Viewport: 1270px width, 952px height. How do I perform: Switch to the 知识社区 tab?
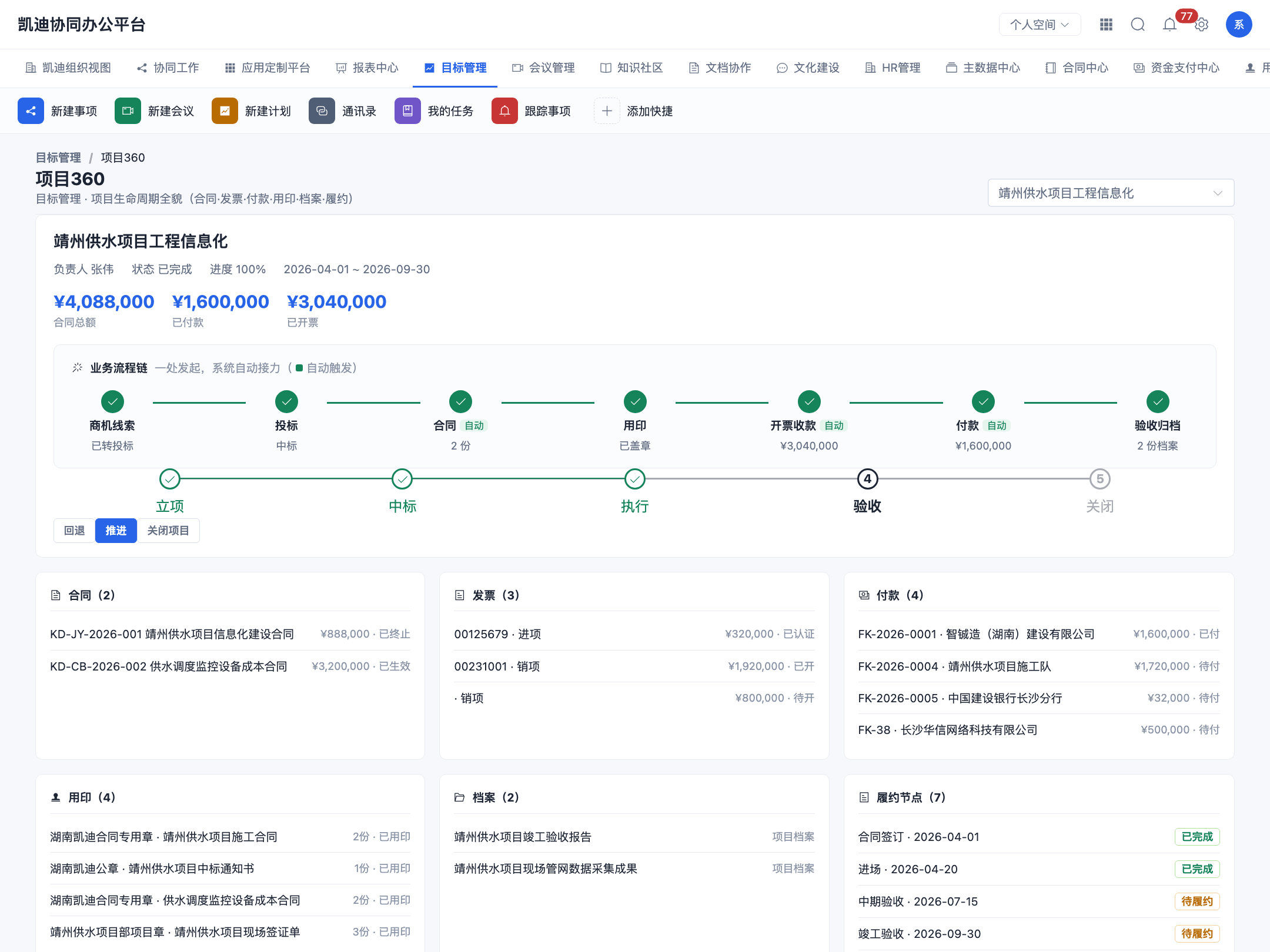point(632,68)
